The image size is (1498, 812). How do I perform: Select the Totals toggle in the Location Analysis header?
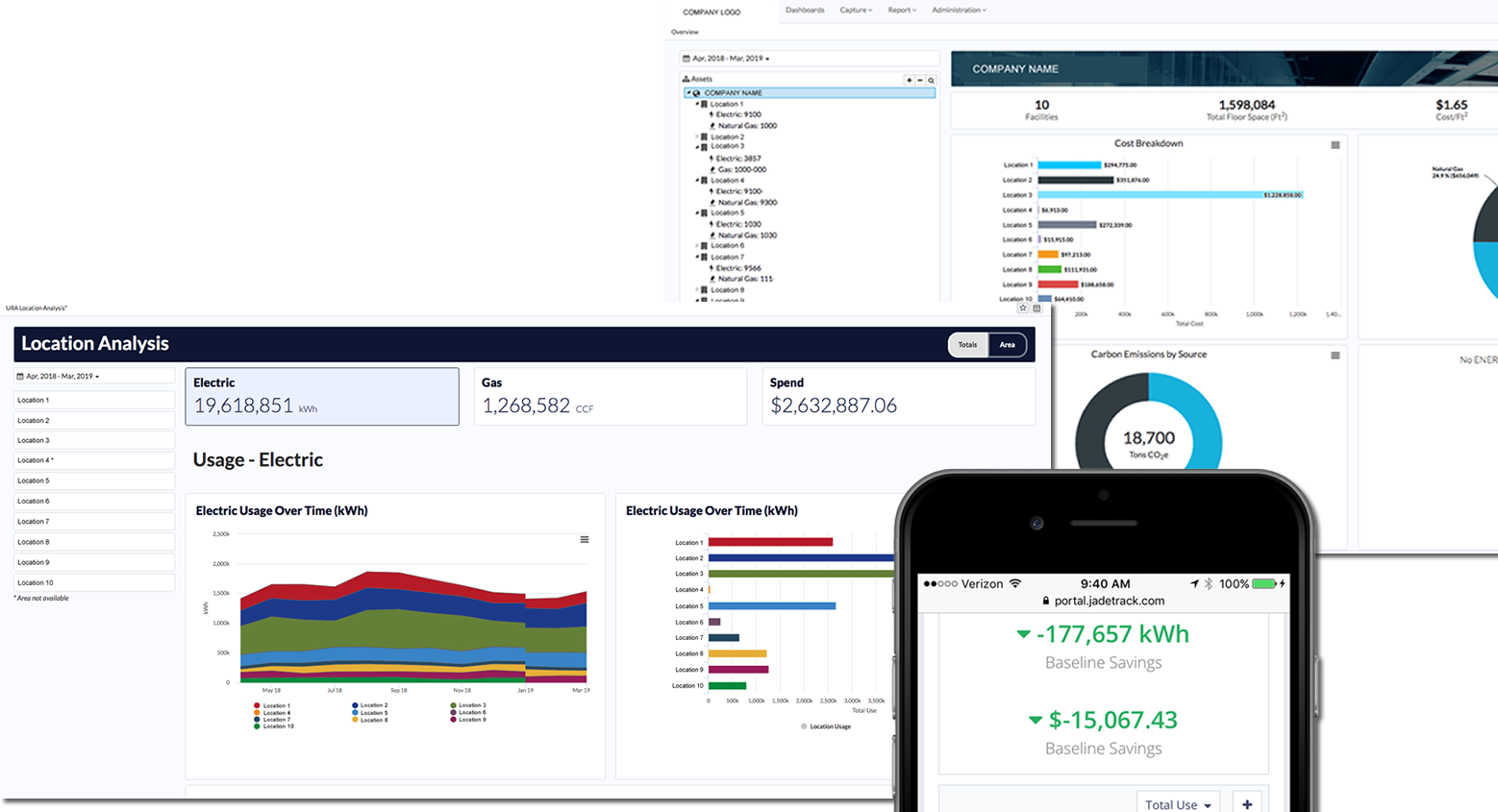[x=967, y=345]
